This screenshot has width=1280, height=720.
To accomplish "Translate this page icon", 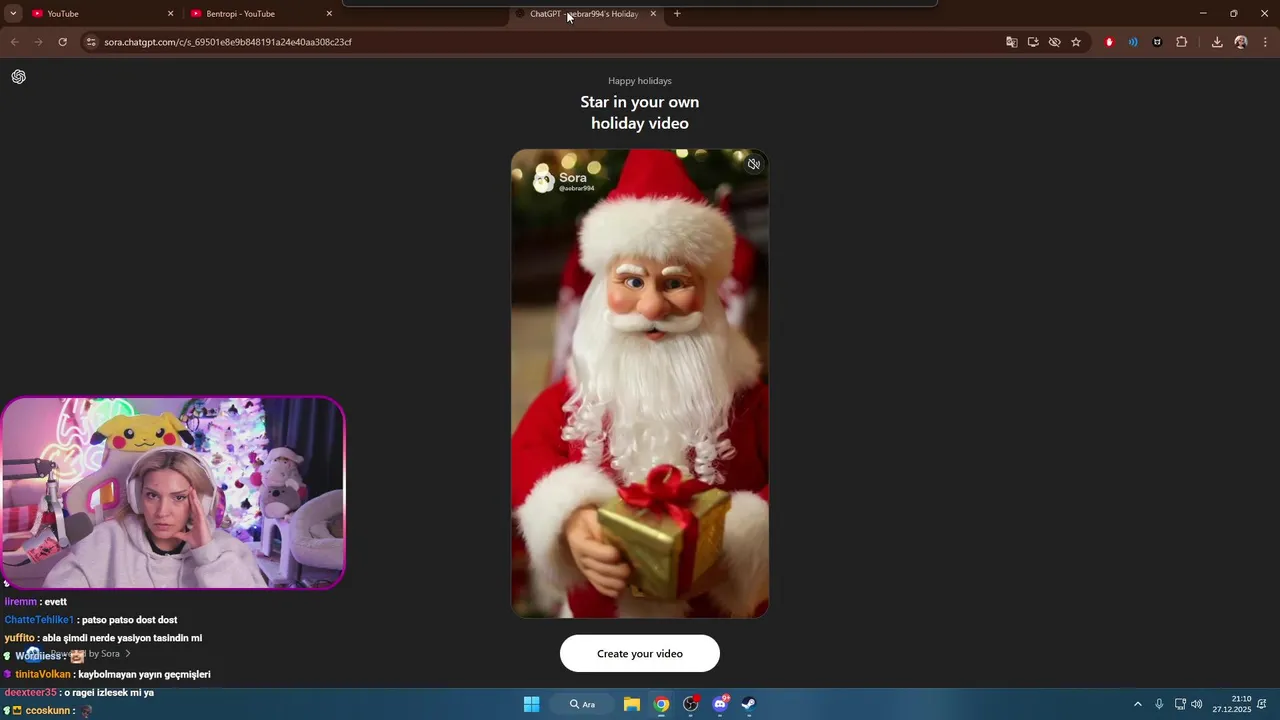I will click(x=1011, y=42).
